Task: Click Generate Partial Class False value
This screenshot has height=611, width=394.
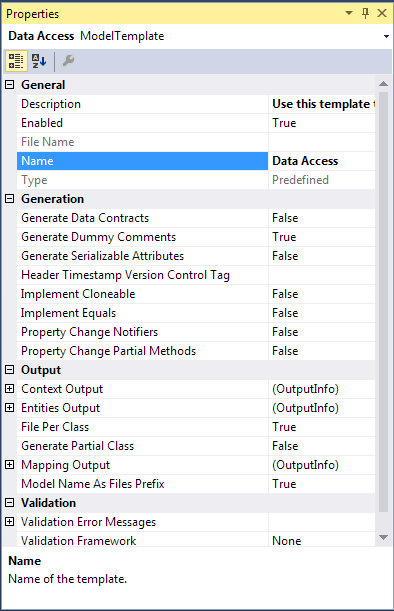Action: click(322, 446)
